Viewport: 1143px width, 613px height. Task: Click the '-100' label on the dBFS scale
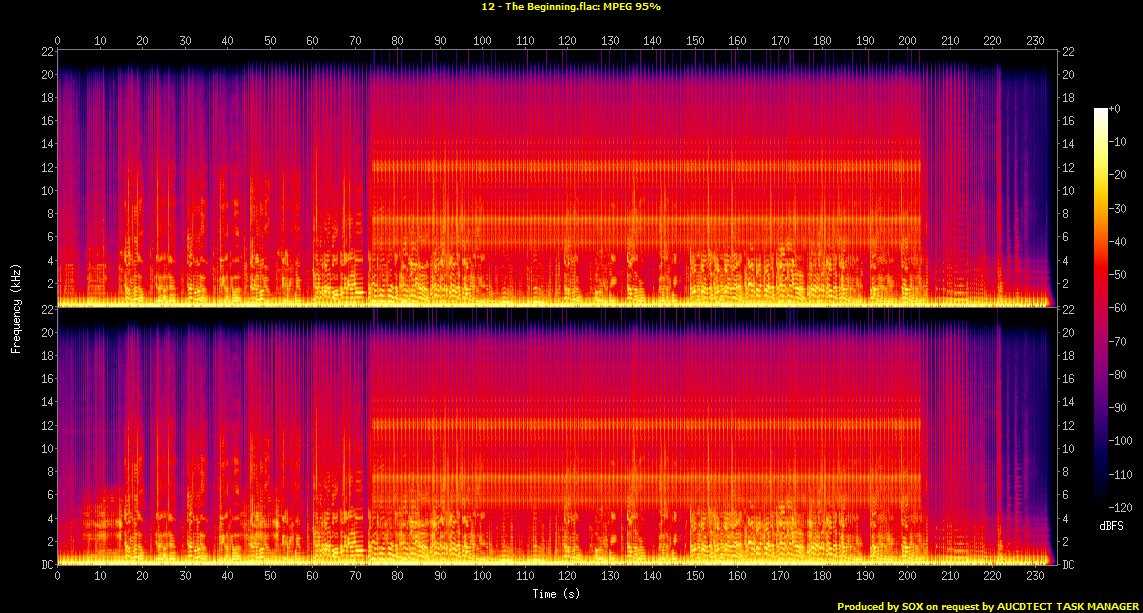(1124, 441)
